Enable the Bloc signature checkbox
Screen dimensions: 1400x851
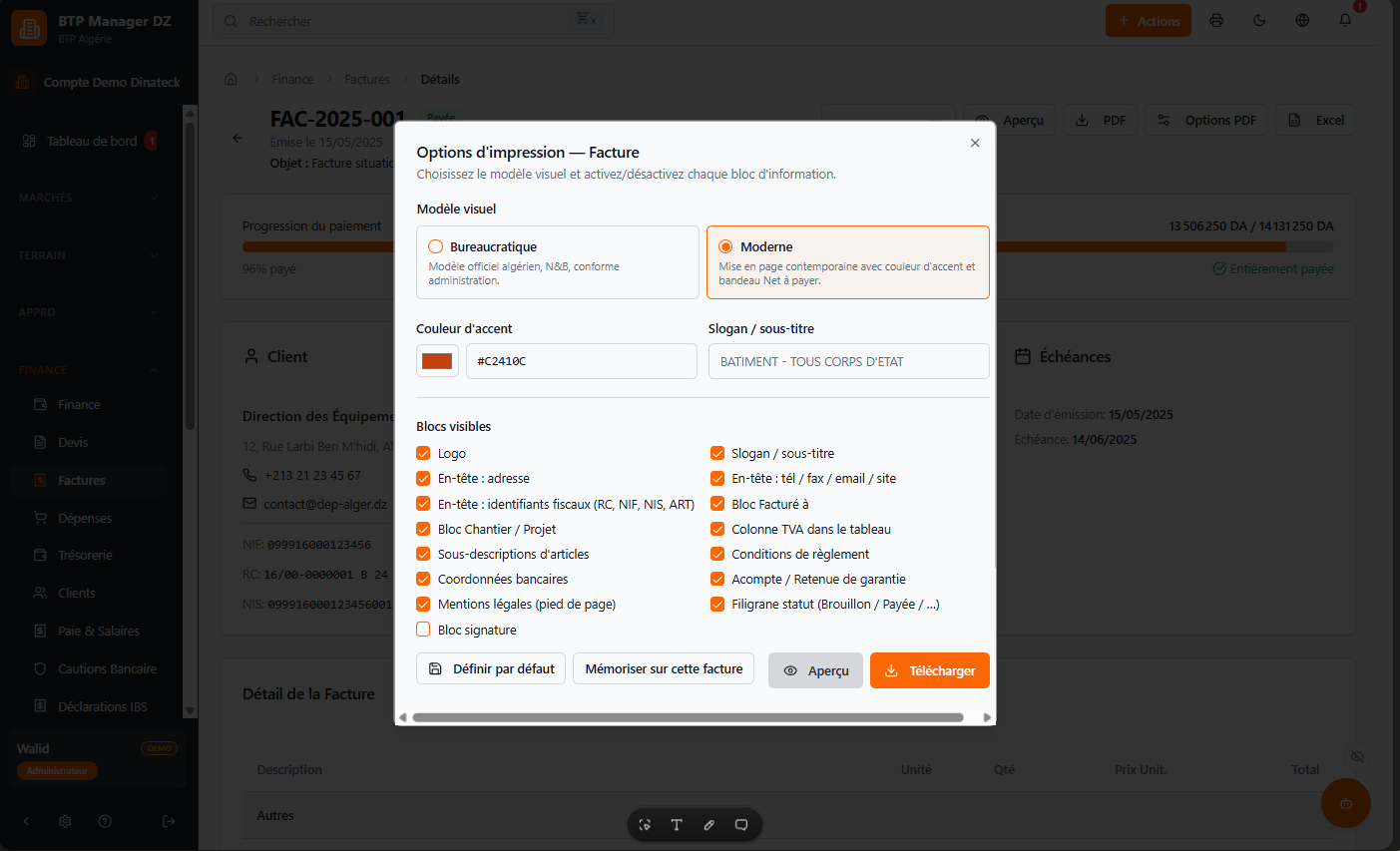coord(423,630)
